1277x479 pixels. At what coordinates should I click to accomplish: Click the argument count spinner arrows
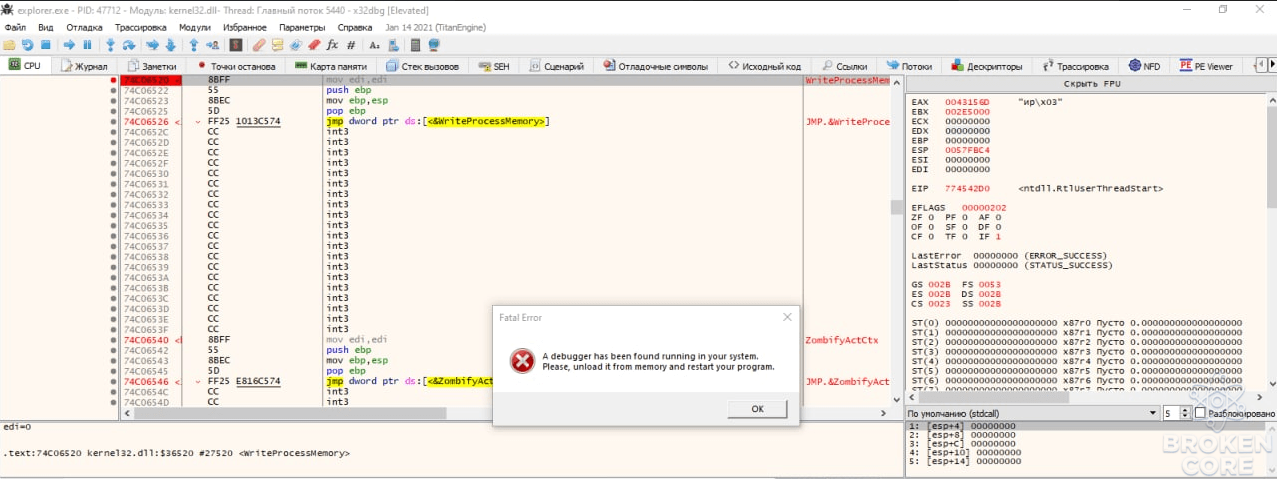coord(1184,413)
